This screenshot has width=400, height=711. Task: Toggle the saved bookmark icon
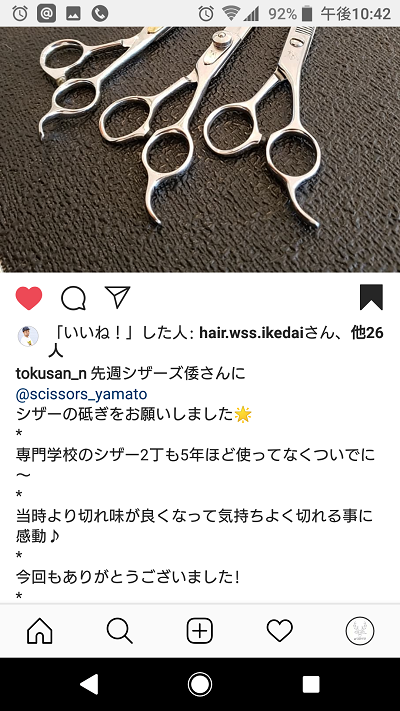[371, 297]
